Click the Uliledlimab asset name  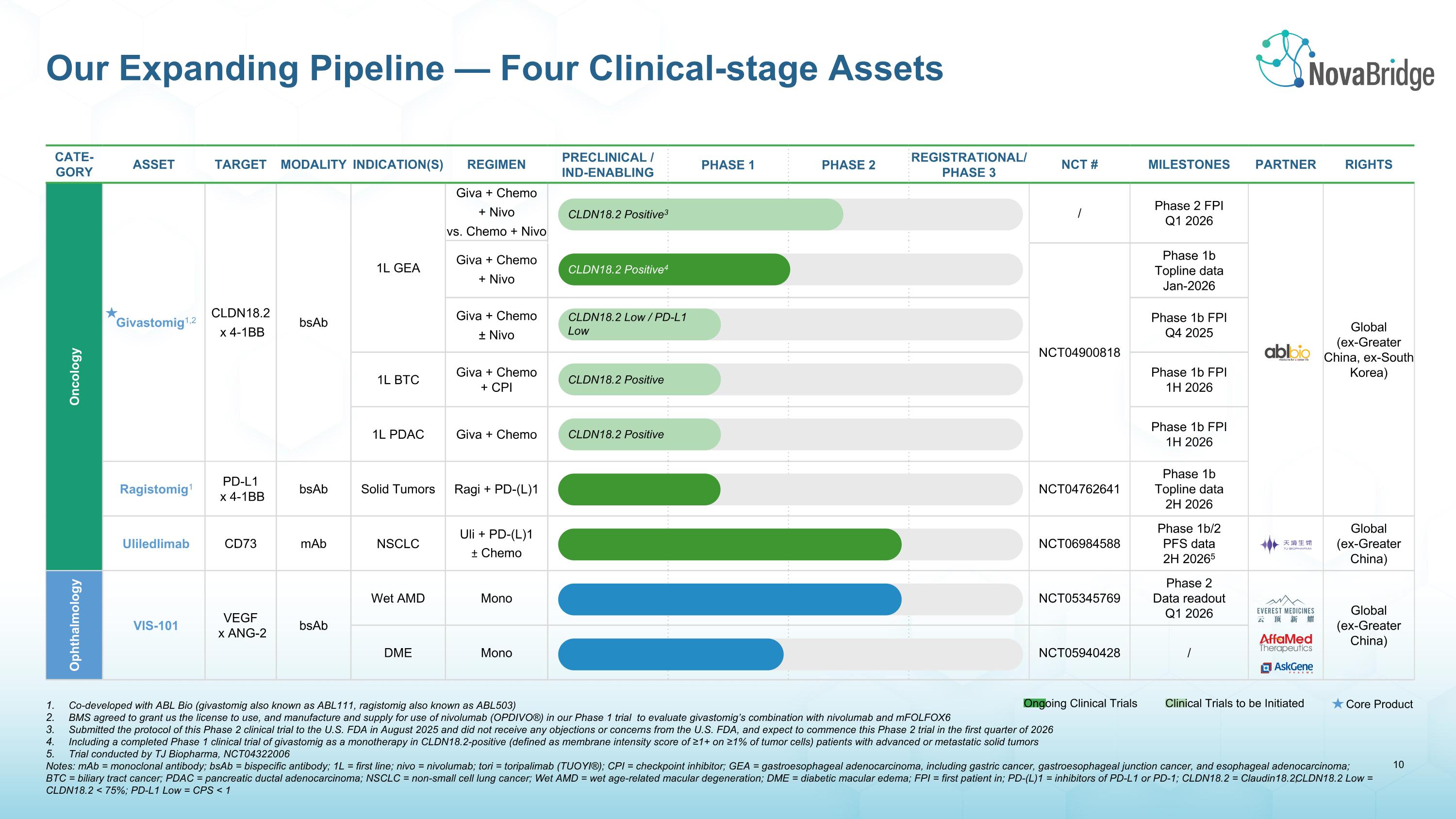click(x=155, y=544)
